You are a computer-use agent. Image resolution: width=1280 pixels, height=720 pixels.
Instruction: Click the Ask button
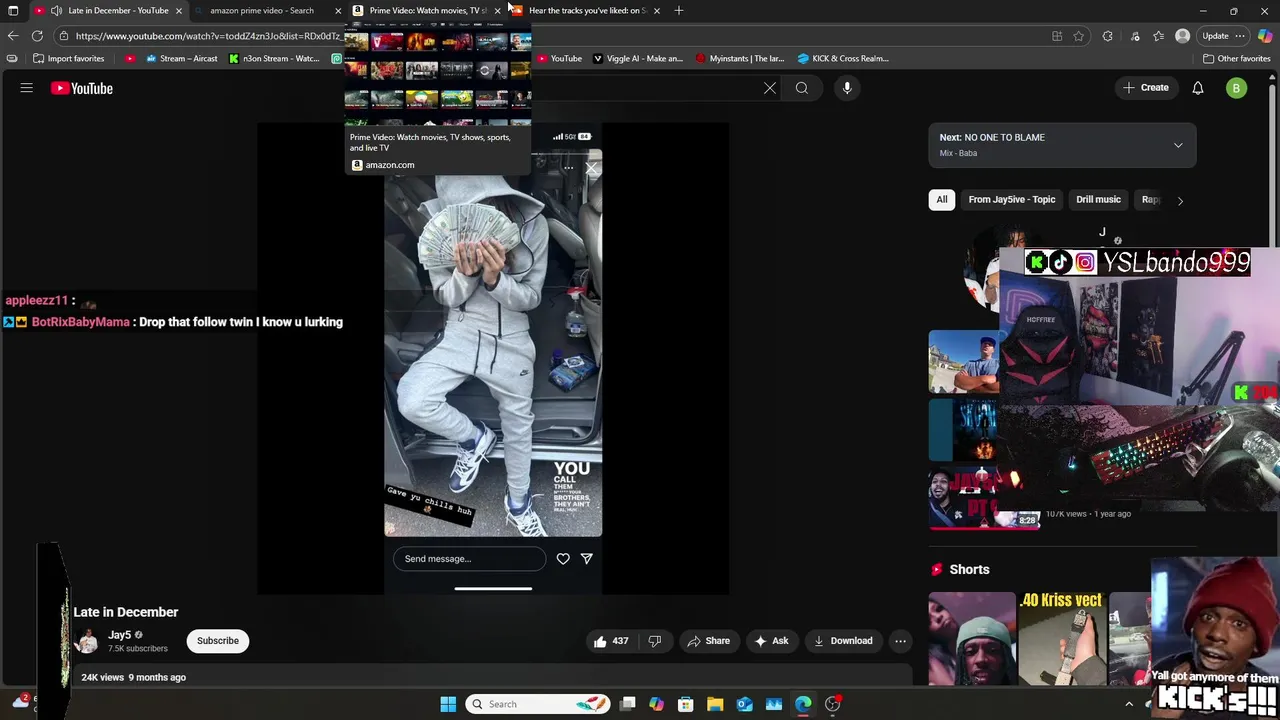click(x=771, y=641)
